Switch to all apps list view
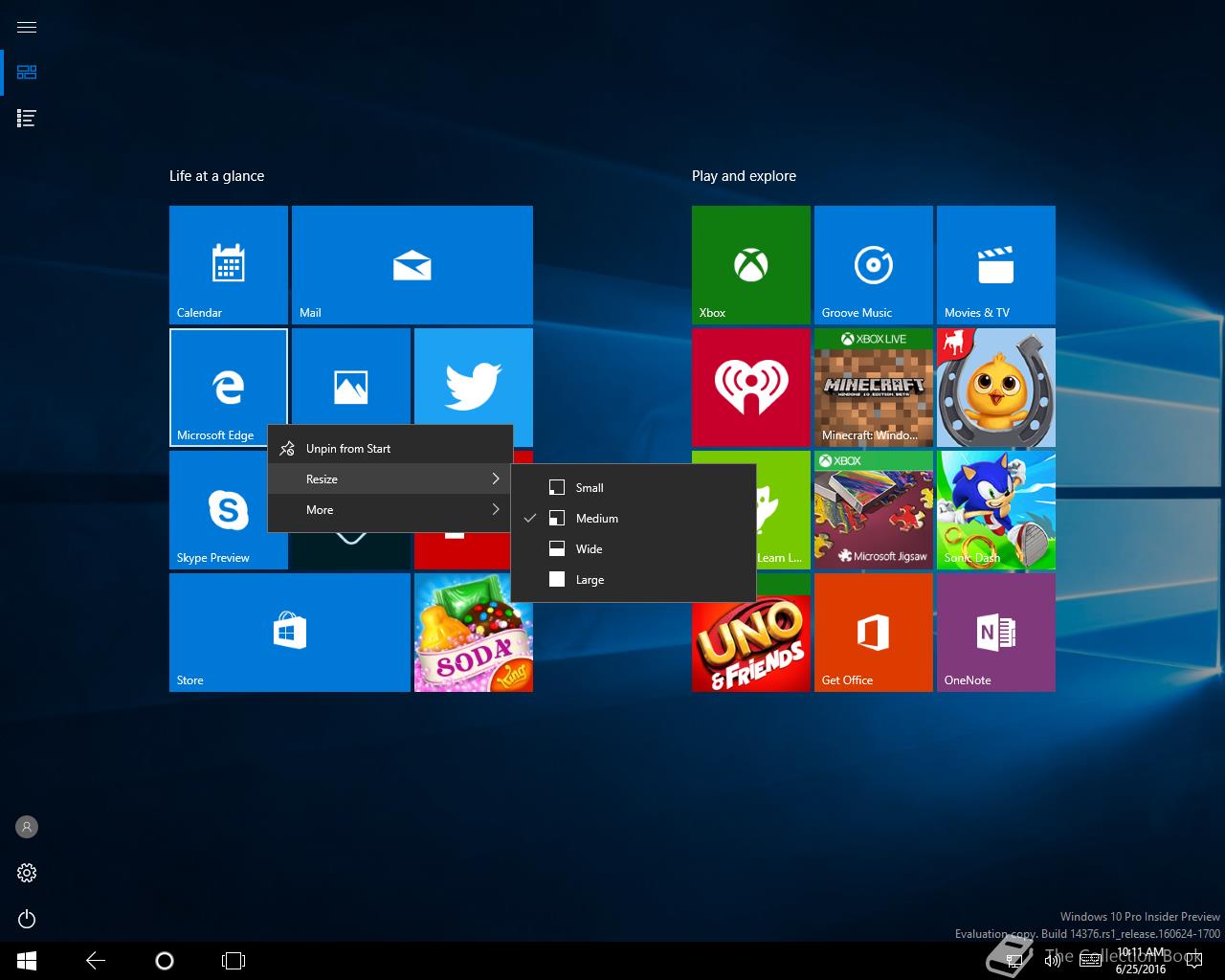The image size is (1225, 980). tap(27, 119)
